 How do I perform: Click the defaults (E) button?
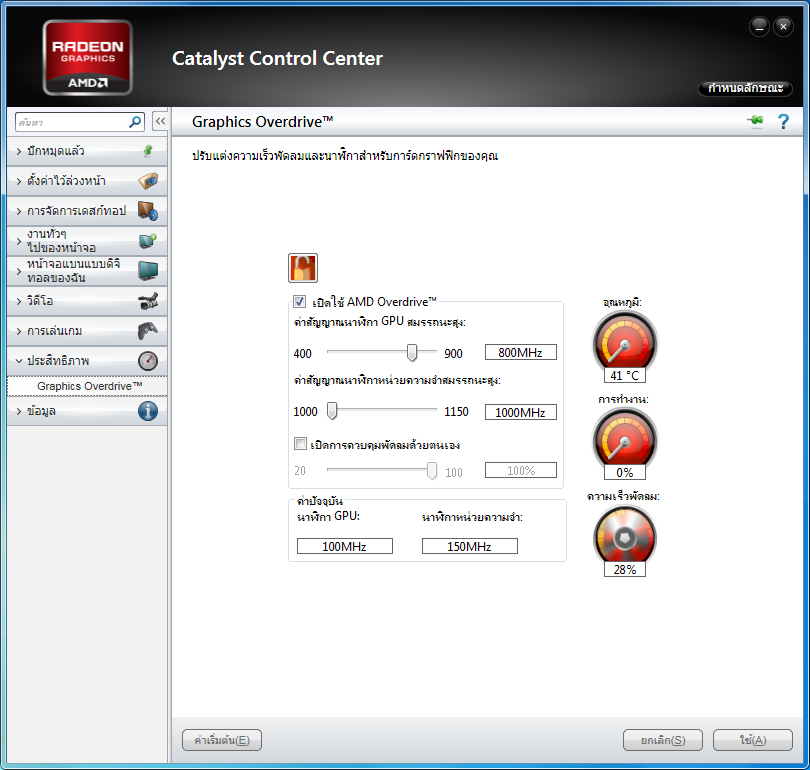222,740
